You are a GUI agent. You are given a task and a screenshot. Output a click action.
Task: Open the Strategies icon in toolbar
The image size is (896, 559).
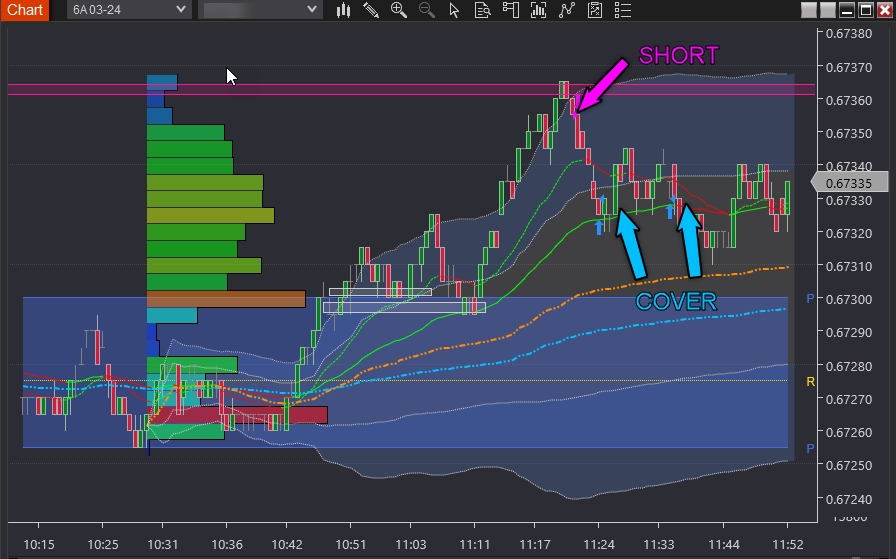pos(595,10)
